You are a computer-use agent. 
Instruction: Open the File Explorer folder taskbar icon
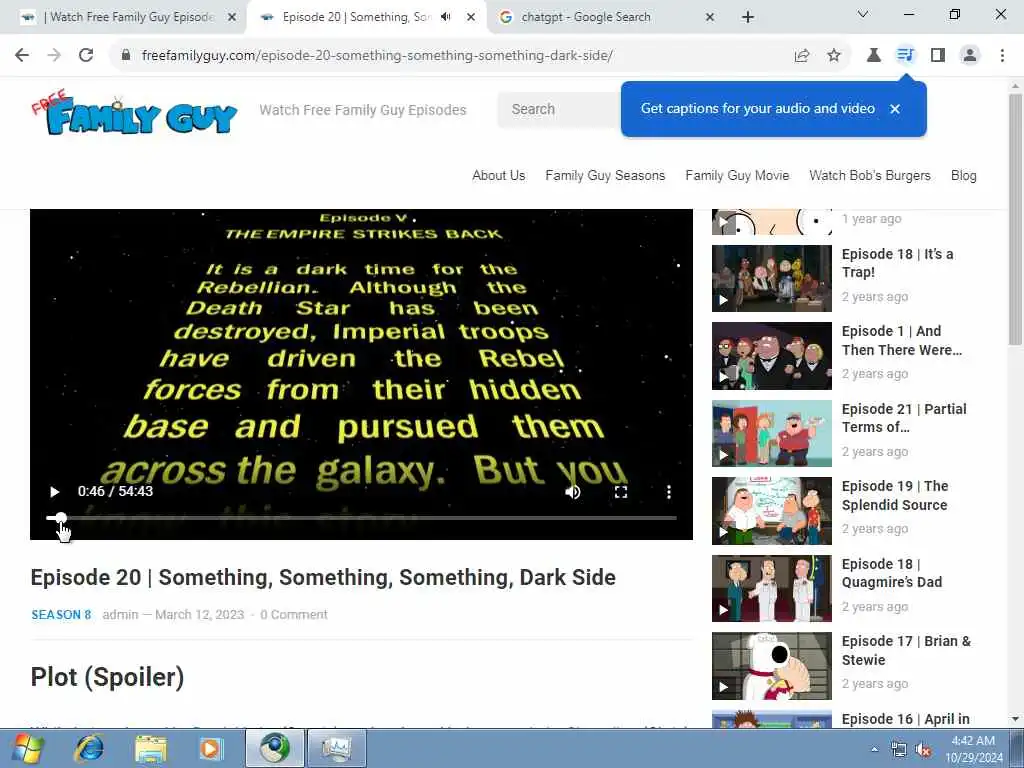tap(151, 748)
